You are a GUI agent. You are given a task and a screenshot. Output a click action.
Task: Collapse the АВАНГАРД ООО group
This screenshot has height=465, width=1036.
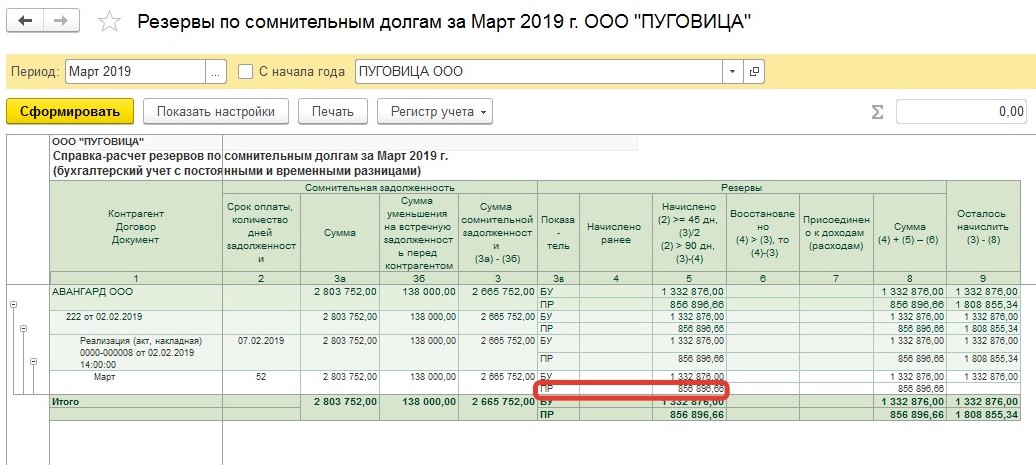click(x=13, y=303)
